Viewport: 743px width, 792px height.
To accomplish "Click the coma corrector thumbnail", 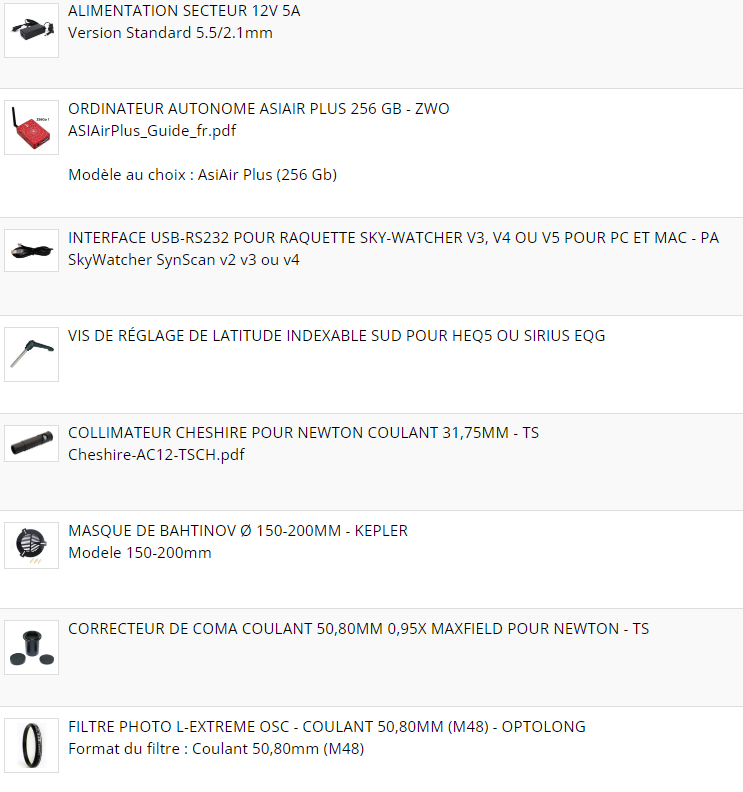I will coord(32,647).
